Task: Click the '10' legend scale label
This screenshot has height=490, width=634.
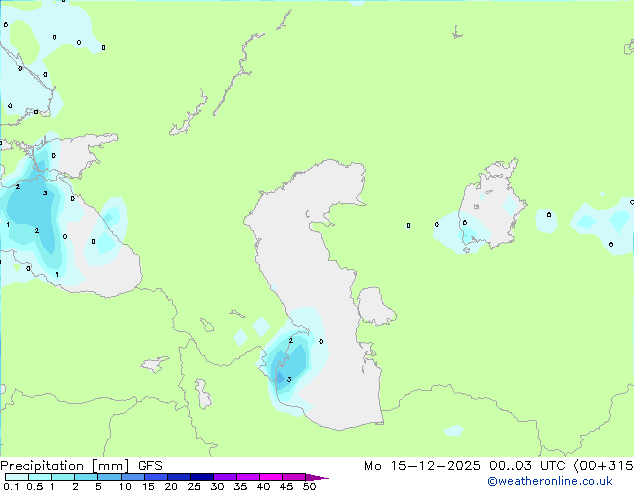Action: (x=125, y=486)
